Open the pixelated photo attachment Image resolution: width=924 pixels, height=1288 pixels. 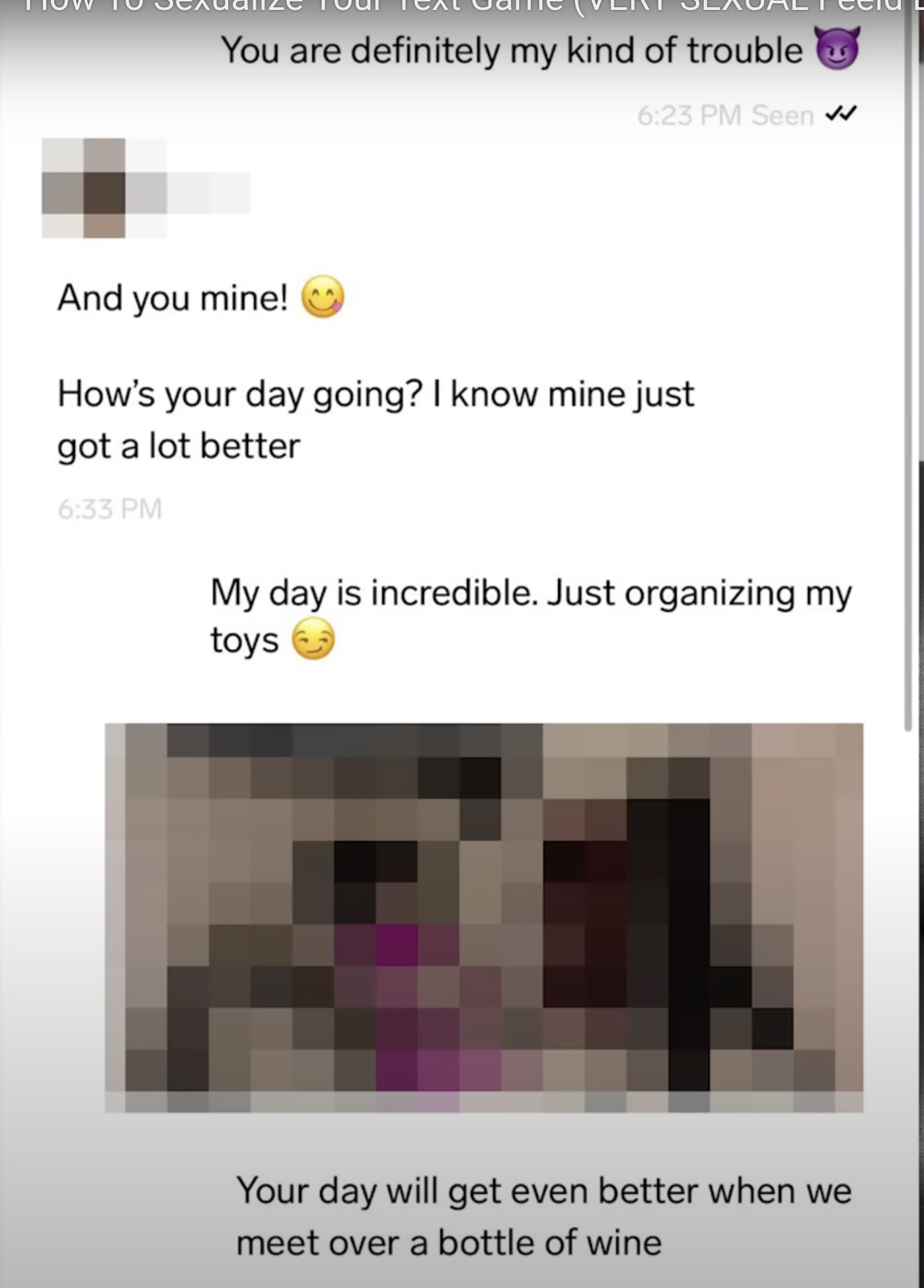click(x=484, y=918)
